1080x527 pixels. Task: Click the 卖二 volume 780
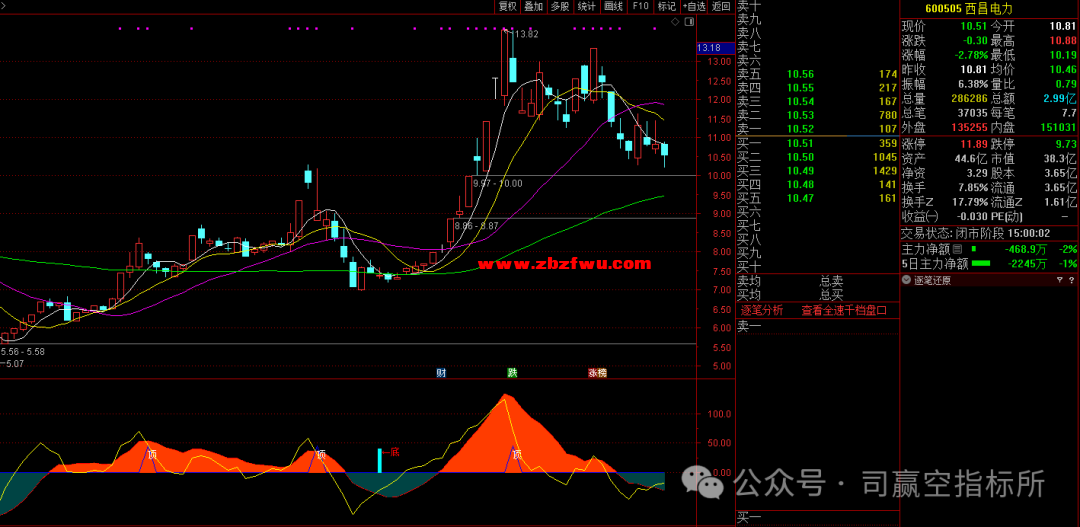888,115
